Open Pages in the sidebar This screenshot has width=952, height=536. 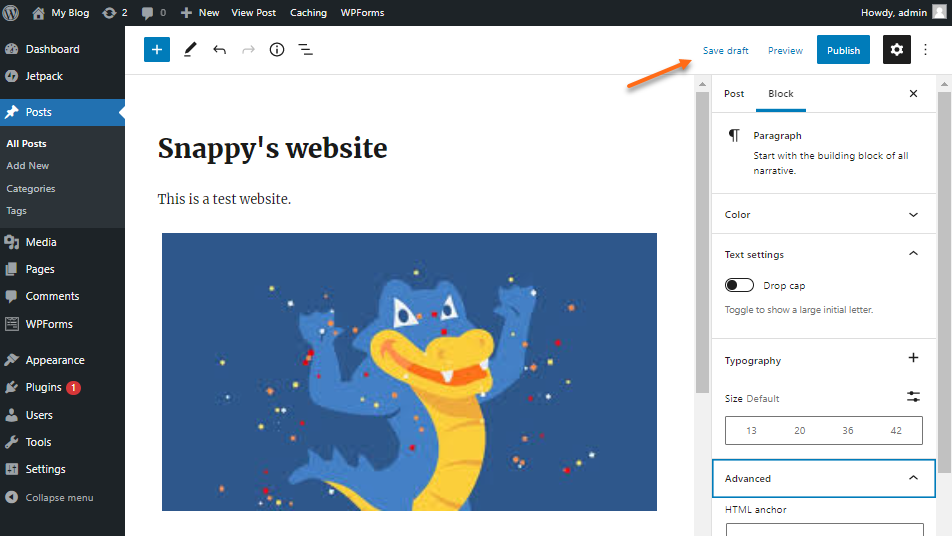(x=62, y=269)
